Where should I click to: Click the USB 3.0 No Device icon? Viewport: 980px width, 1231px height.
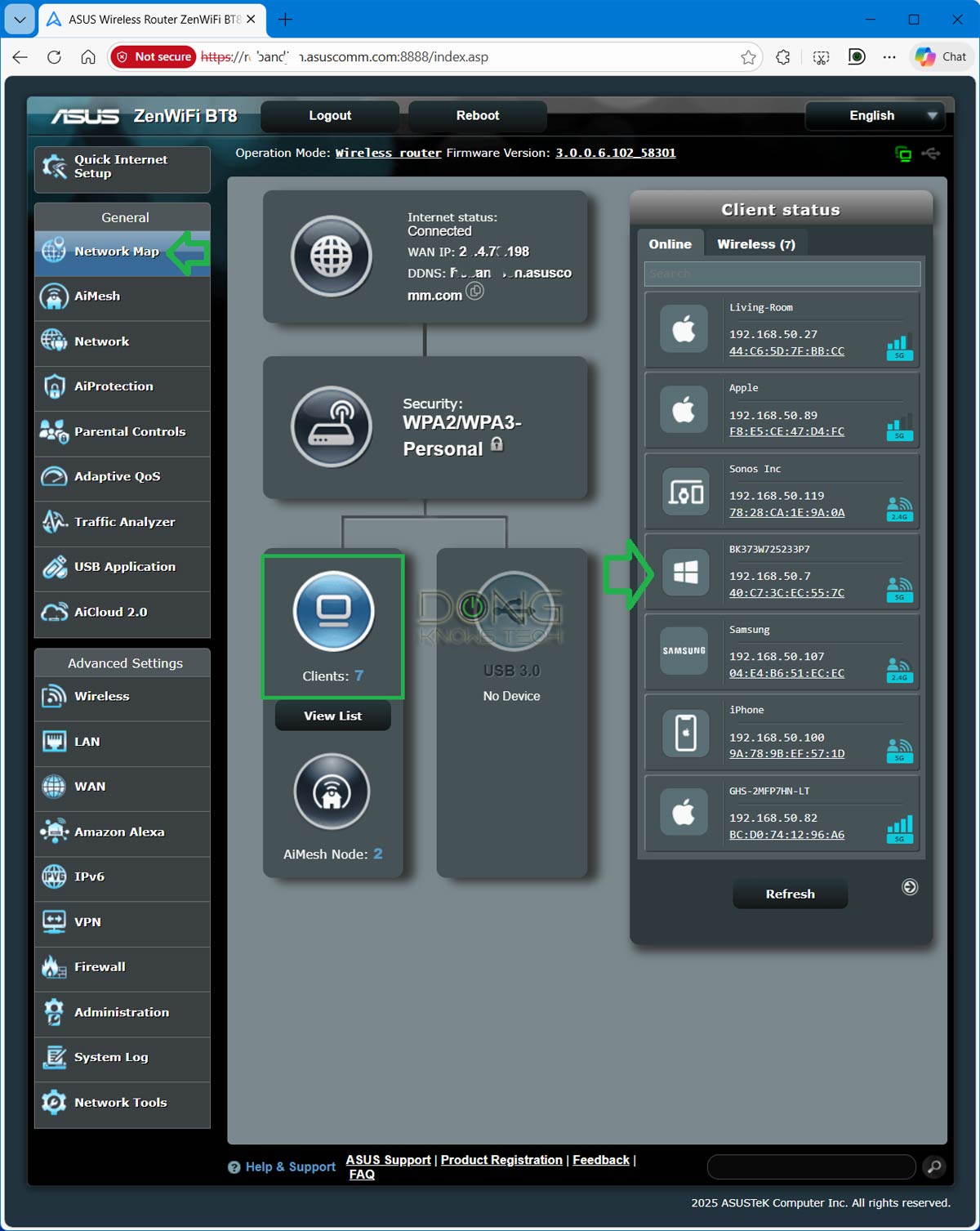click(511, 610)
